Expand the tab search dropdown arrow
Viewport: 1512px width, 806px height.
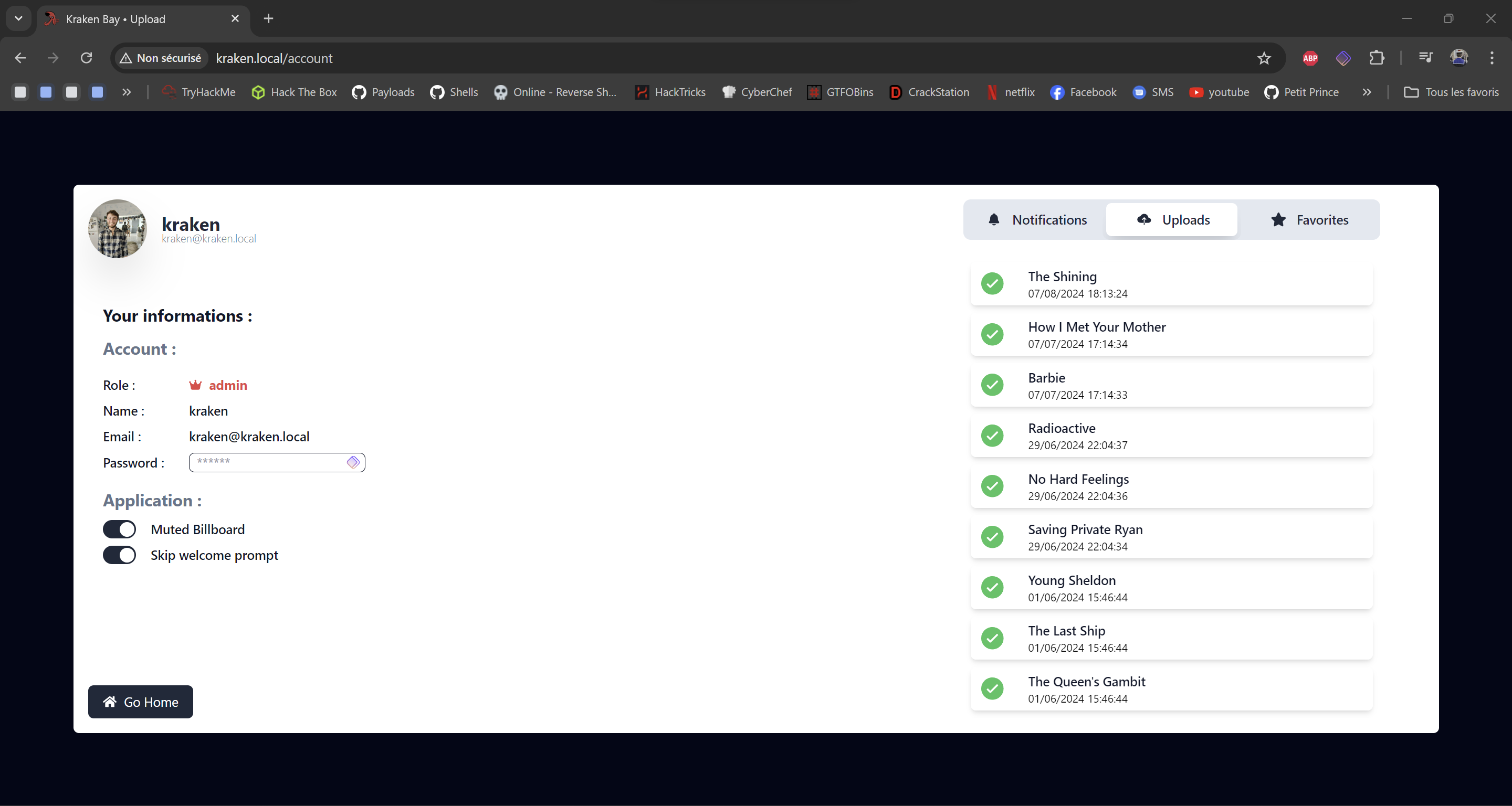[x=18, y=18]
